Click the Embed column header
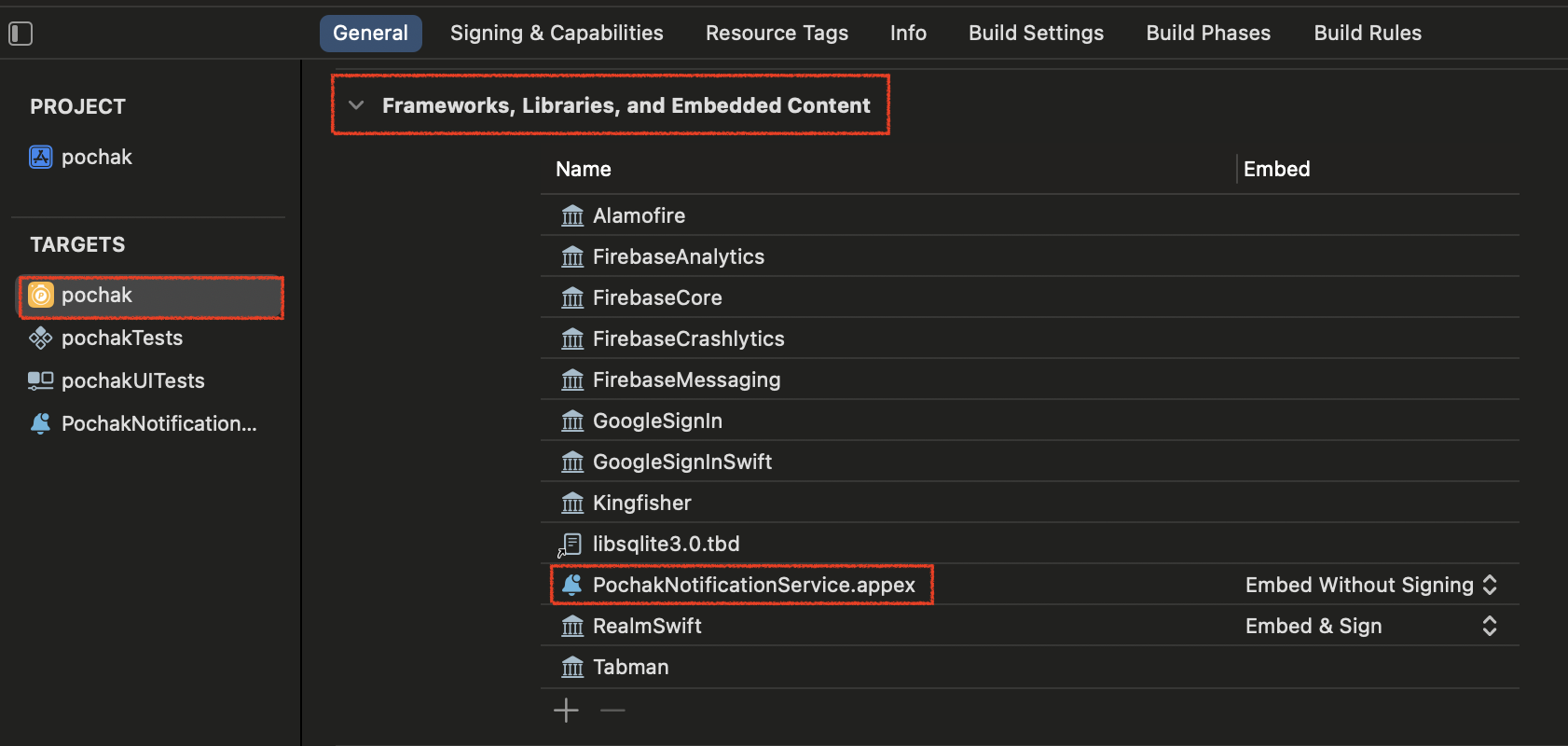The image size is (1568, 746). 1276,170
